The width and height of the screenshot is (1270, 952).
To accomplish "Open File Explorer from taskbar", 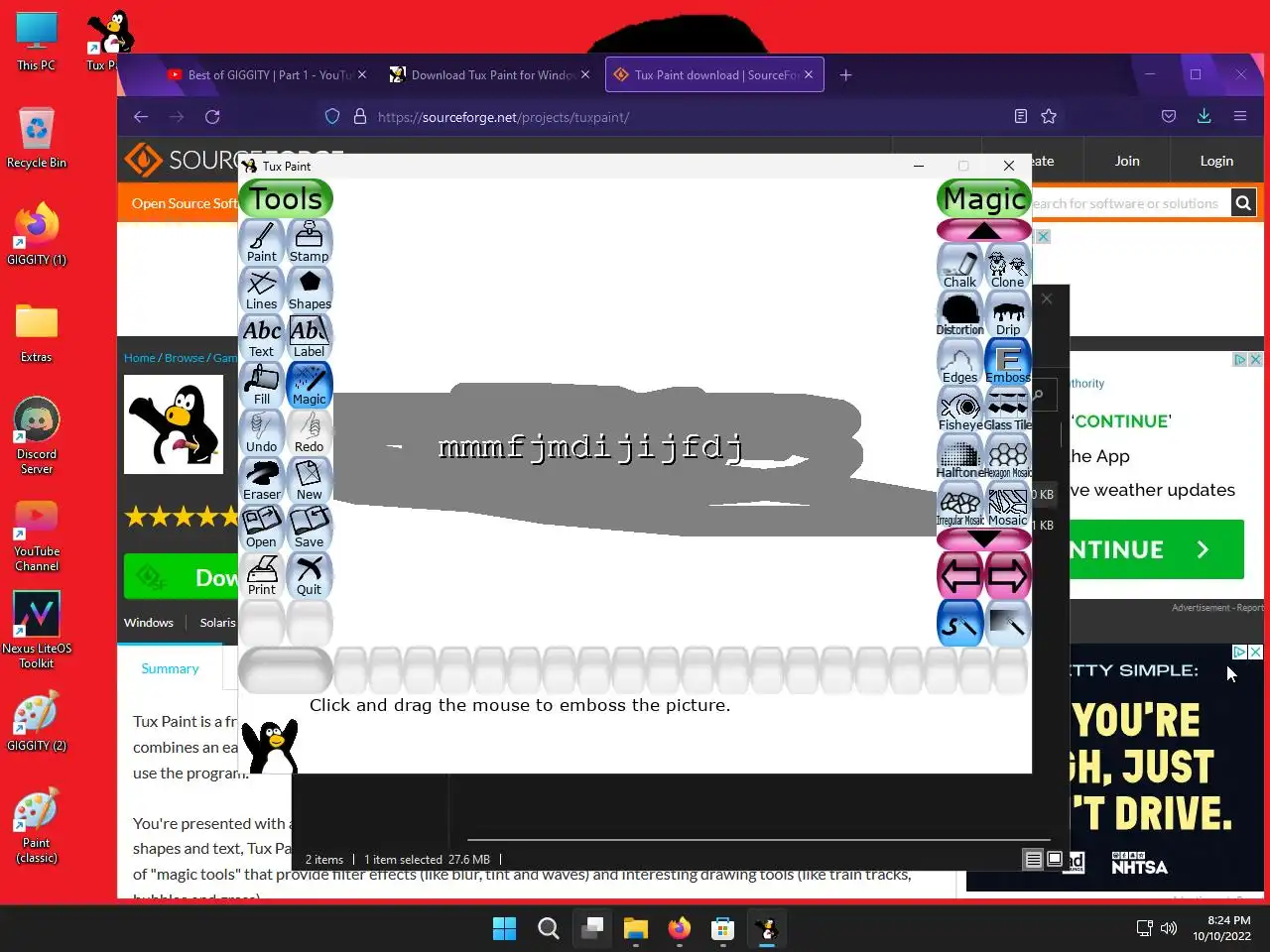I will point(635,928).
